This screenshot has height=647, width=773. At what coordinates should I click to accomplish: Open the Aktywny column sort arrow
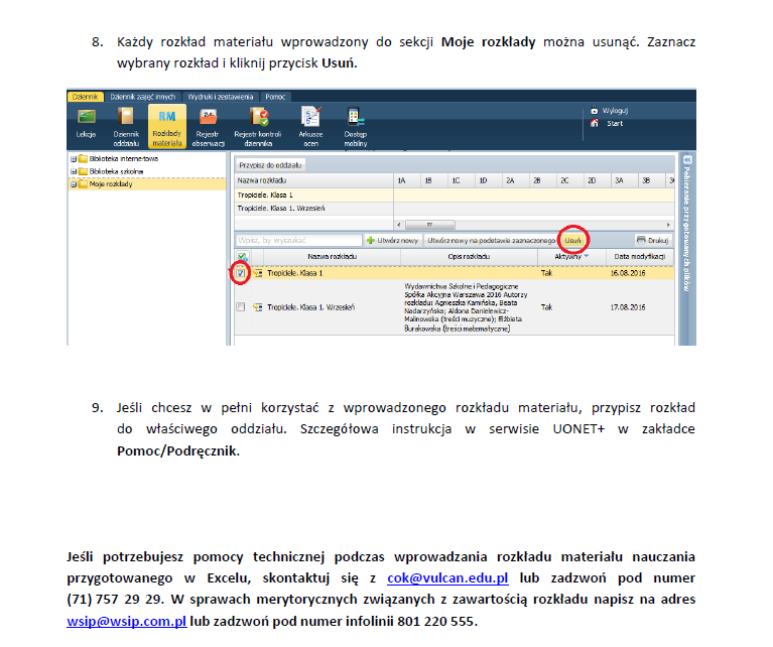point(586,256)
